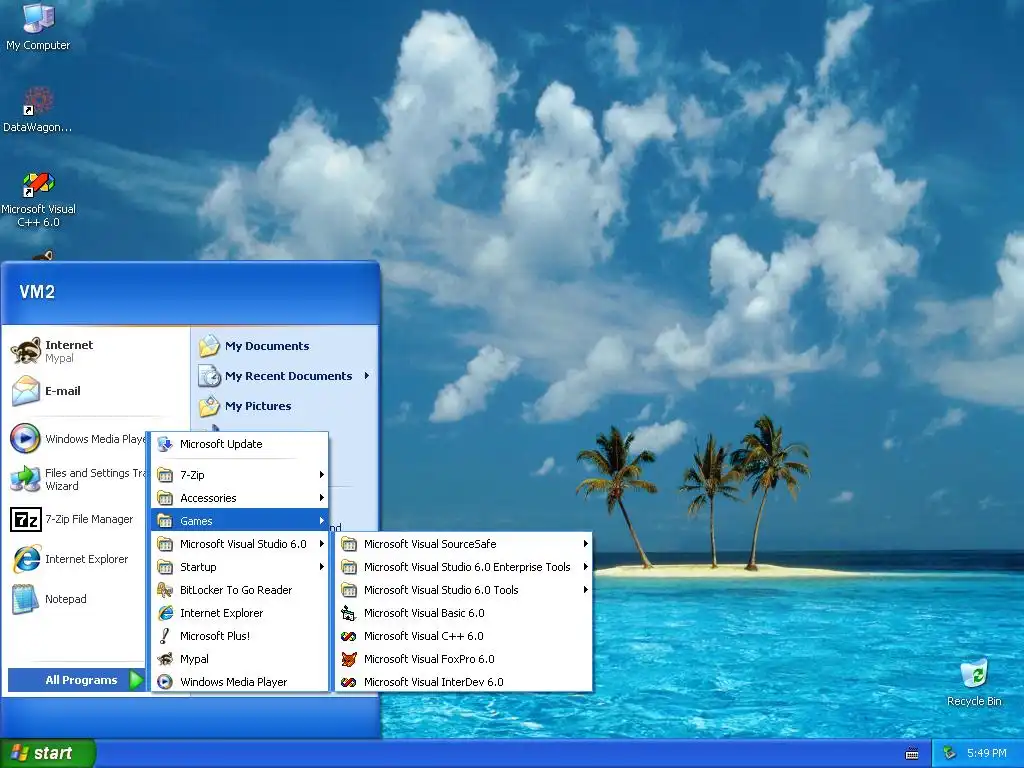Viewport: 1024px width, 768px height.
Task: Click the BitLocker To Go Reader icon
Action: pyautogui.click(x=165, y=590)
